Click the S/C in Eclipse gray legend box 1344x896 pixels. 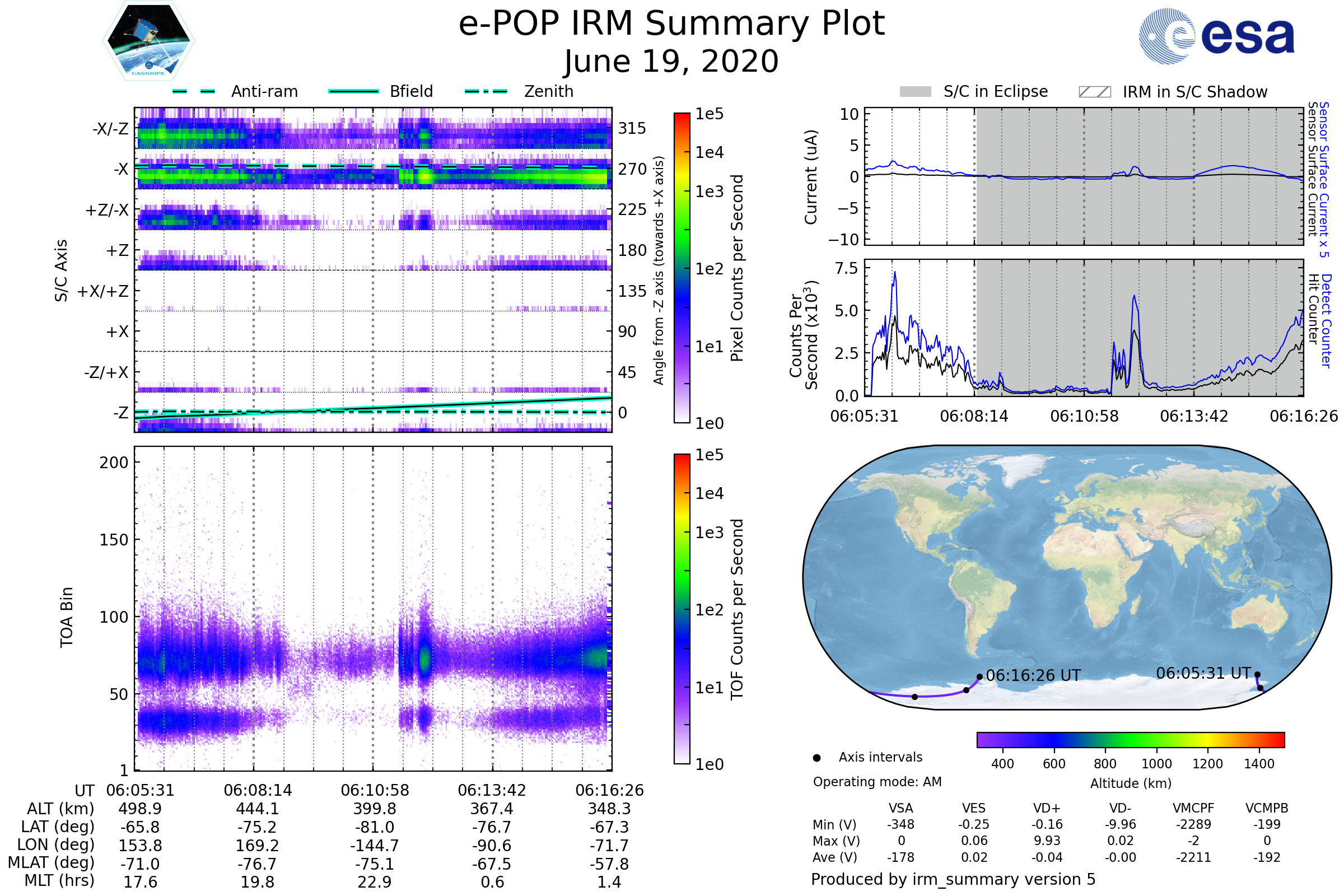(x=915, y=92)
